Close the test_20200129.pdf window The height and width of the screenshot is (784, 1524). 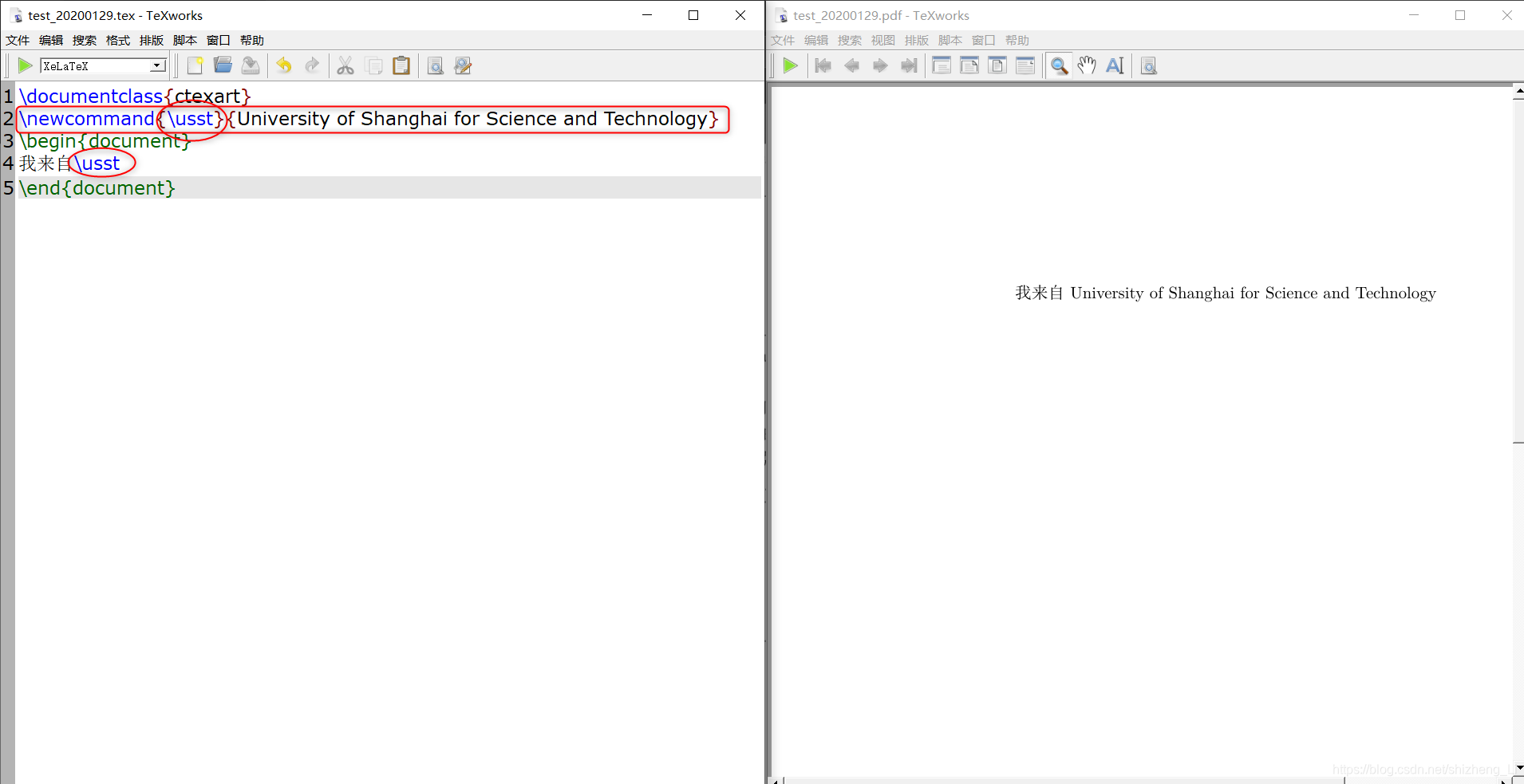[1506, 15]
